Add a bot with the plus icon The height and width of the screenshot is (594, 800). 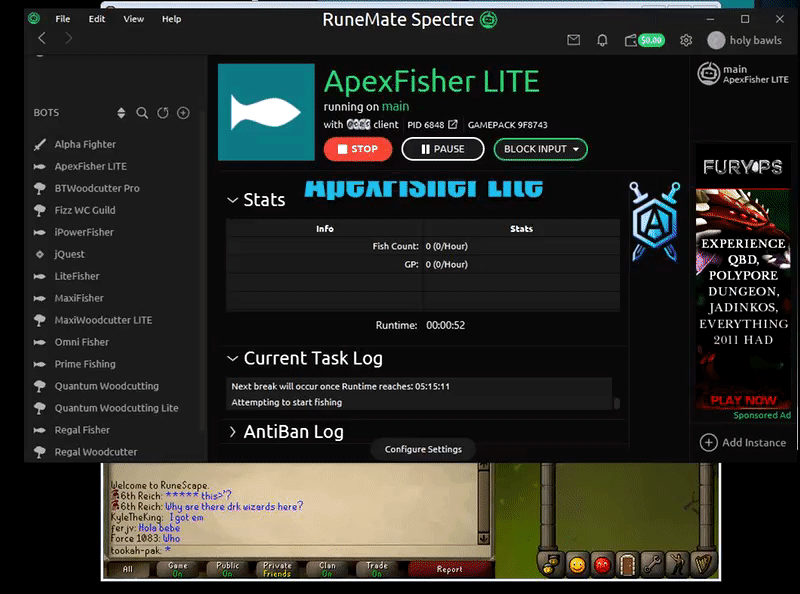[x=183, y=113]
